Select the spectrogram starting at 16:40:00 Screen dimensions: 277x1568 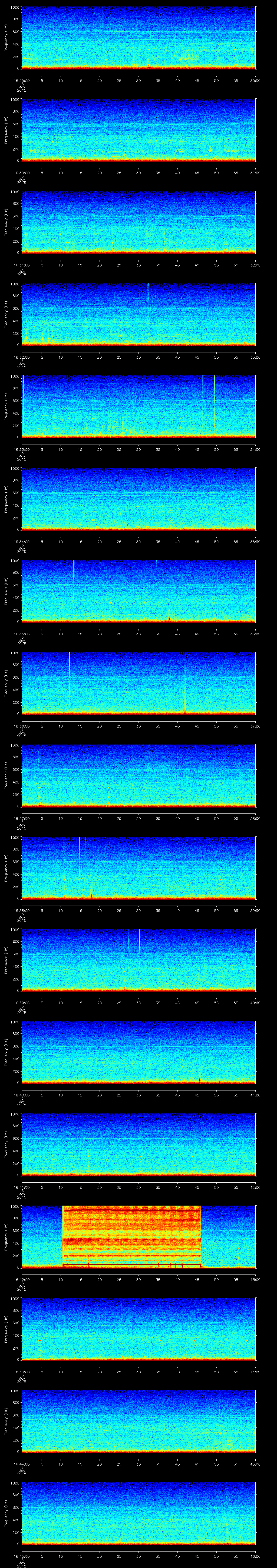[x=138, y=1052]
